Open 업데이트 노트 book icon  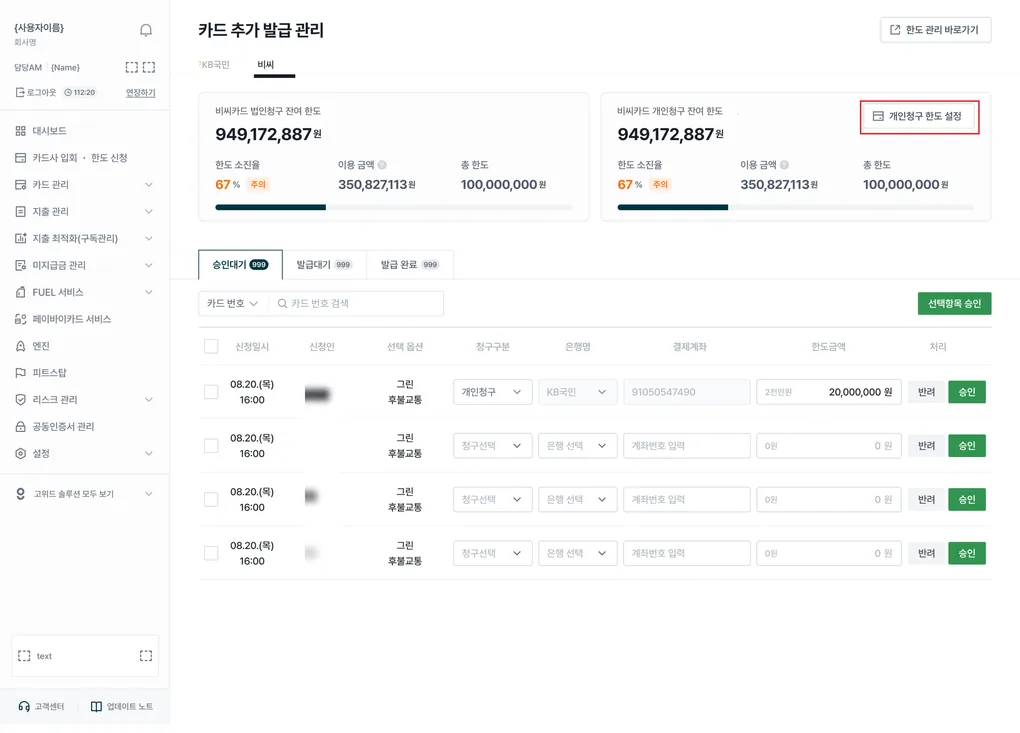pyautogui.click(x=96, y=706)
